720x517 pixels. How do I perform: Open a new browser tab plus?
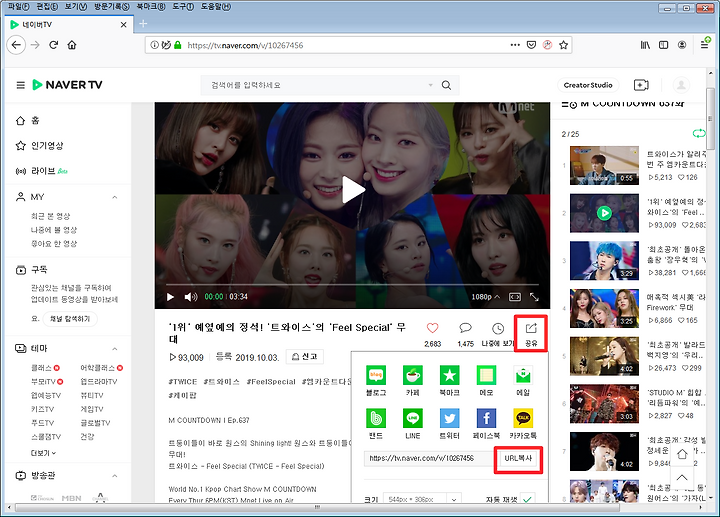click(x=143, y=24)
